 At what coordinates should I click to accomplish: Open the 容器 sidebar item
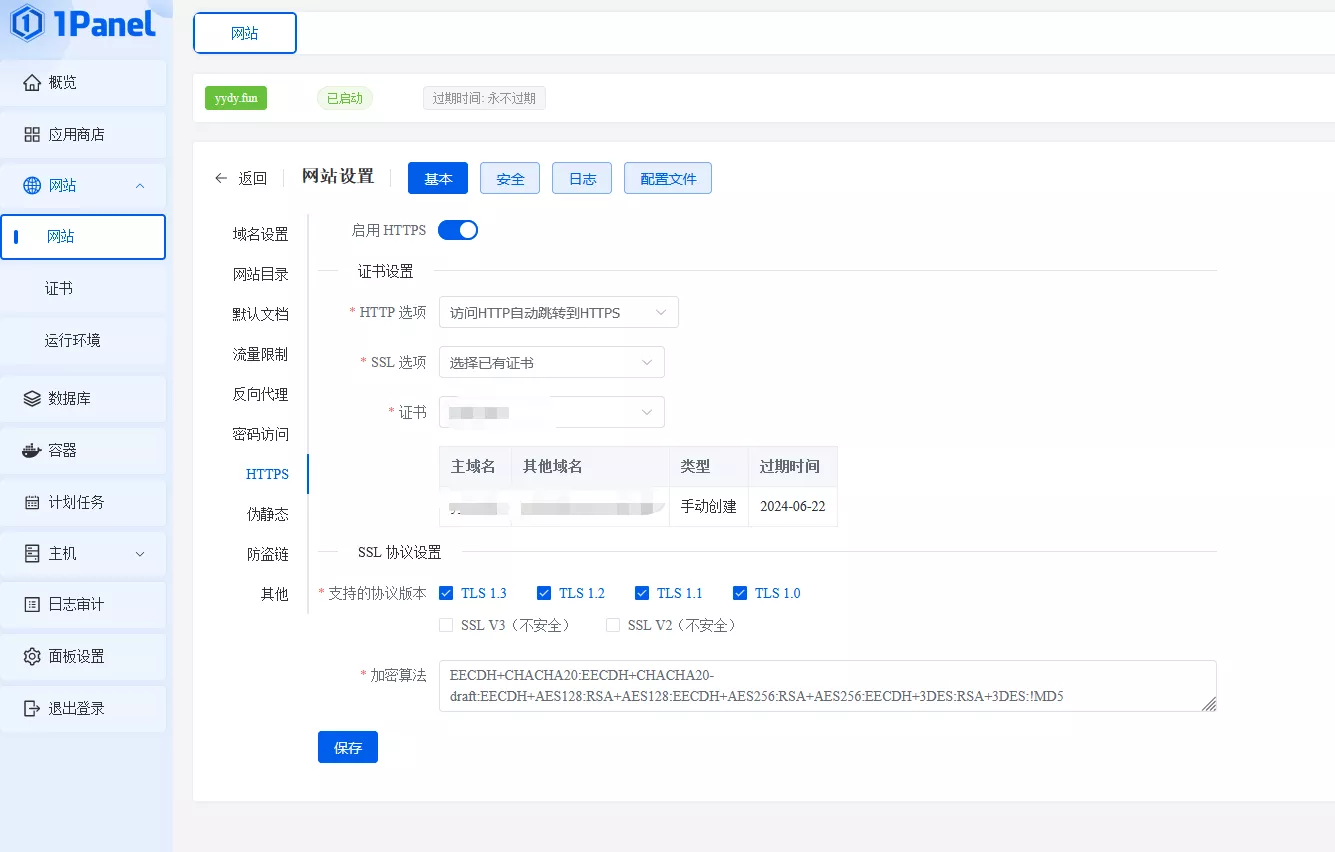tap(83, 450)
